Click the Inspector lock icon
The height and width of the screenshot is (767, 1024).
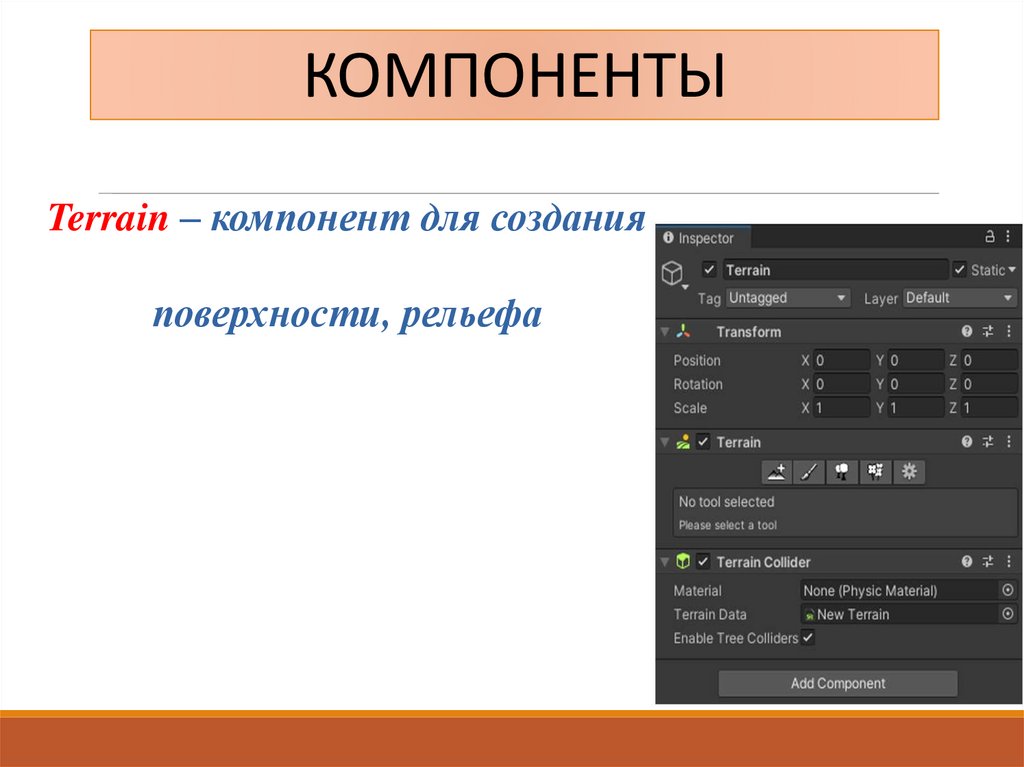click(x=990, y=237)
